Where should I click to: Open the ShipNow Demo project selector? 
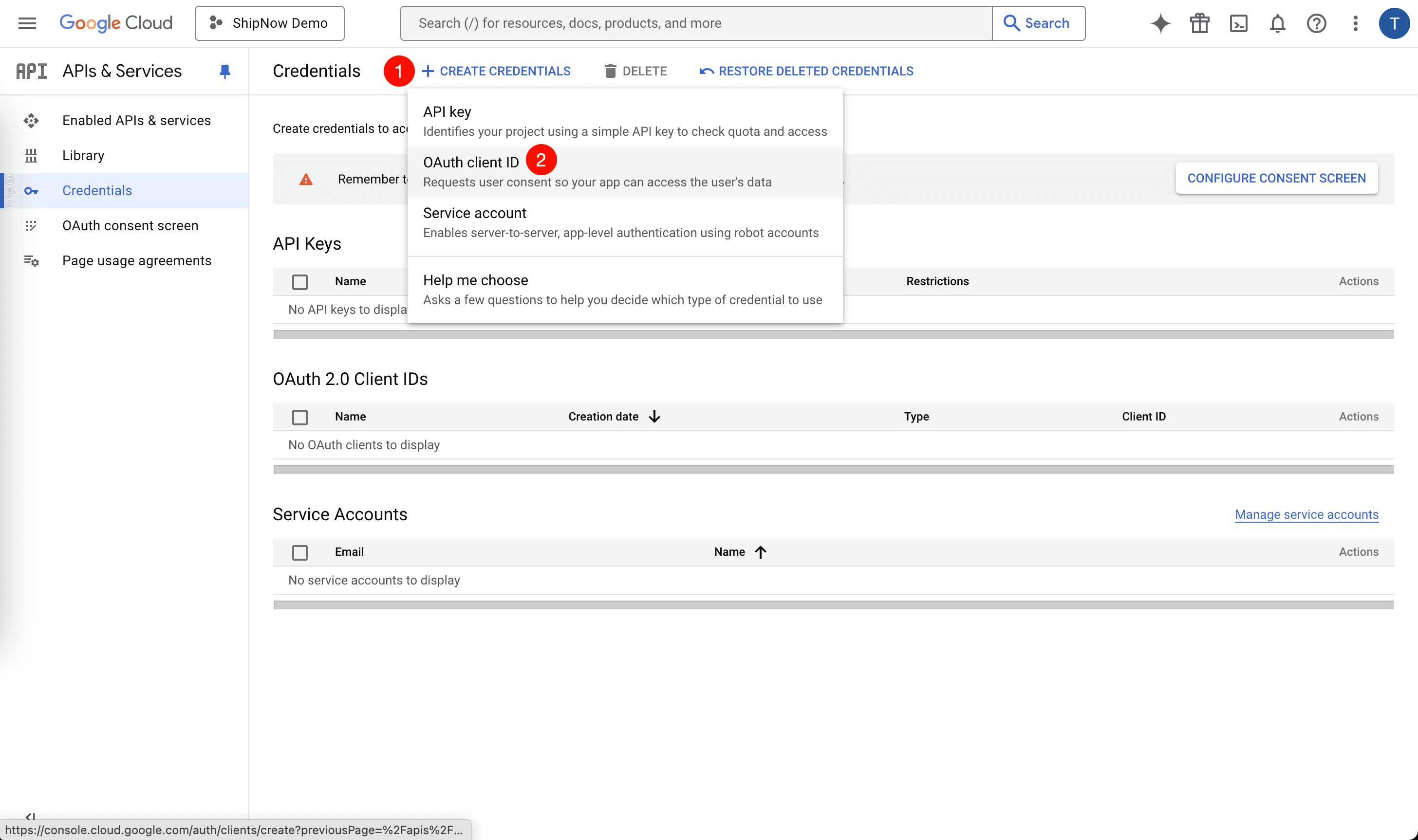270,23
